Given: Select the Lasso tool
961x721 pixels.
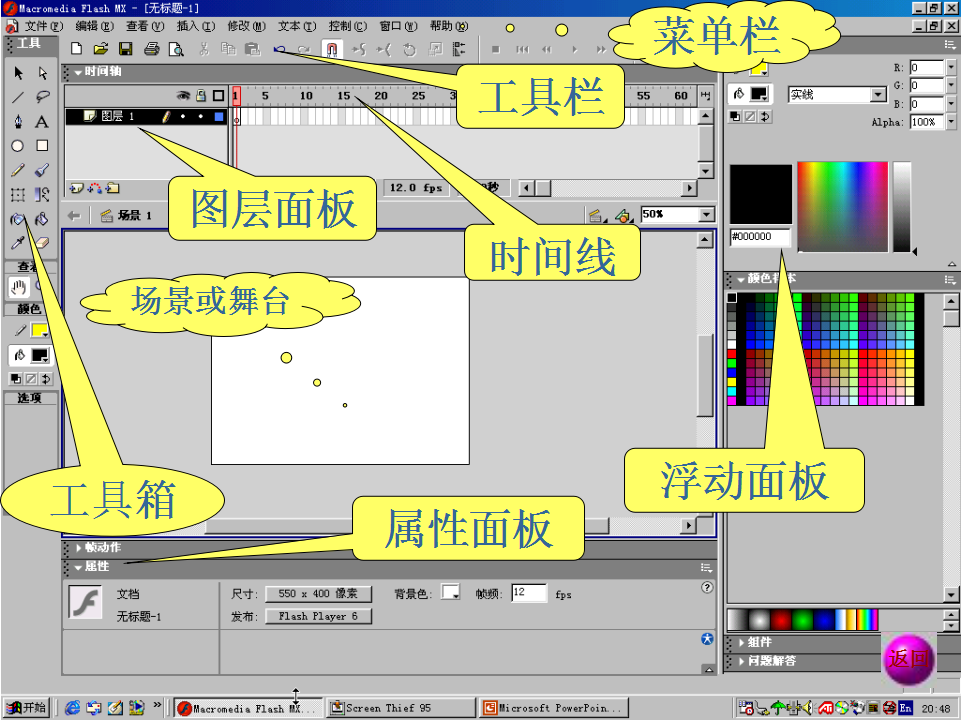Looking at the screenshot, I should [42, 97].
